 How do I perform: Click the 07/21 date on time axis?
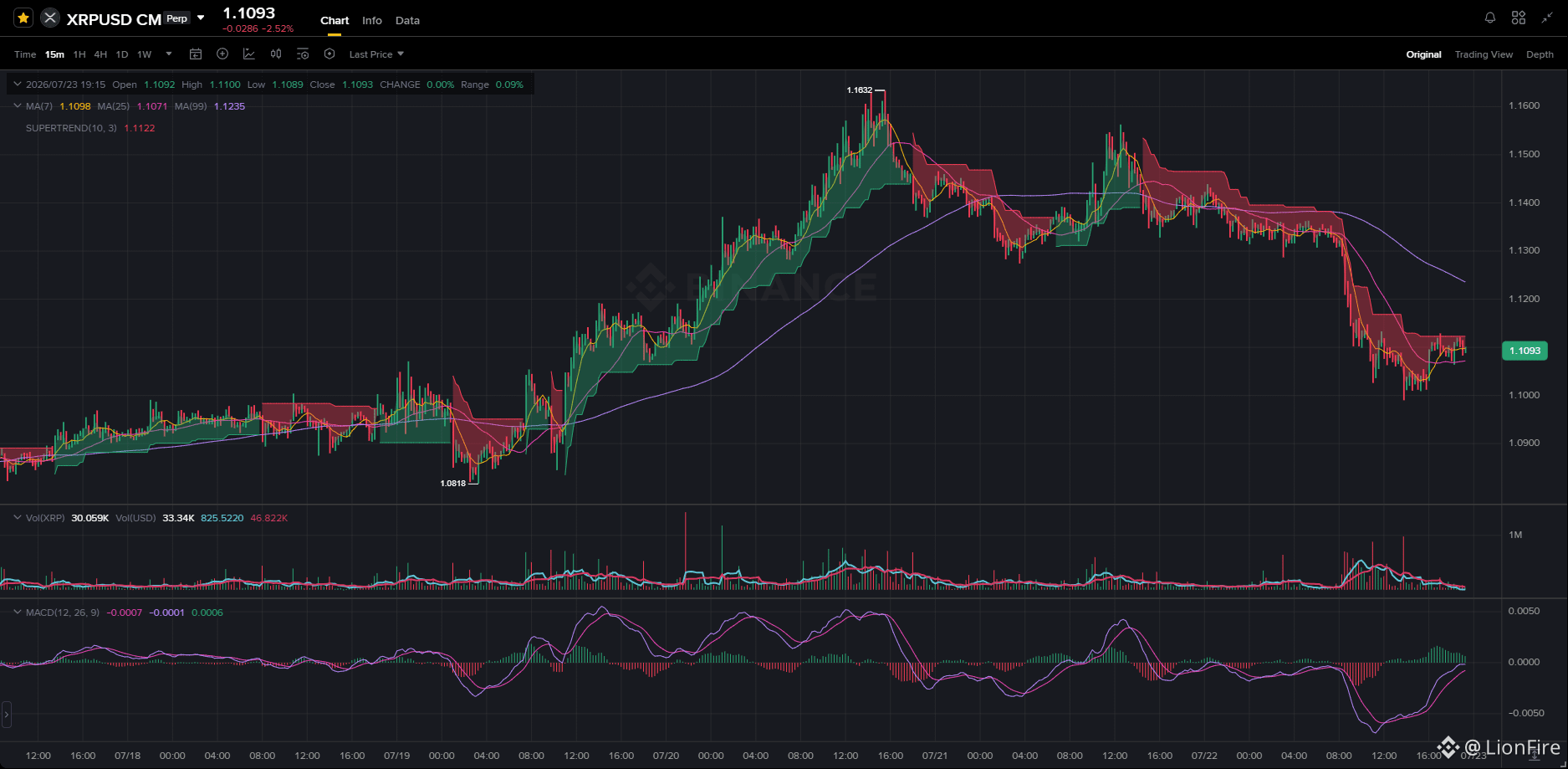(x=935, y=756)
